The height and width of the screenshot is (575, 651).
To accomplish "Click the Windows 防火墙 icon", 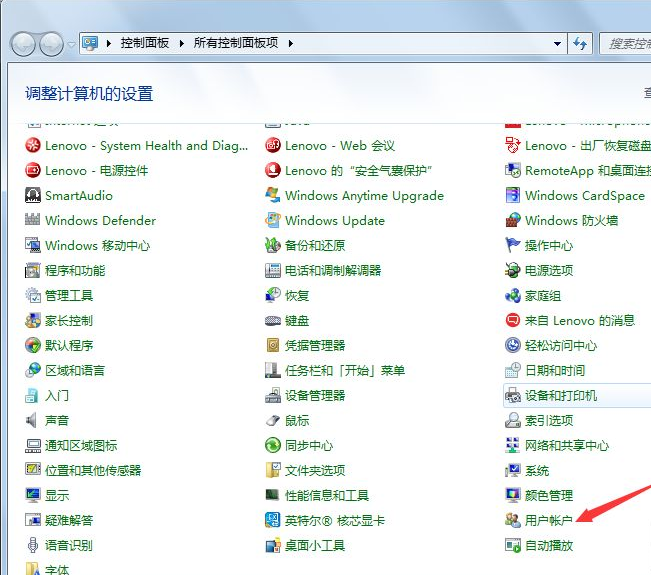I will pos(513,220).
